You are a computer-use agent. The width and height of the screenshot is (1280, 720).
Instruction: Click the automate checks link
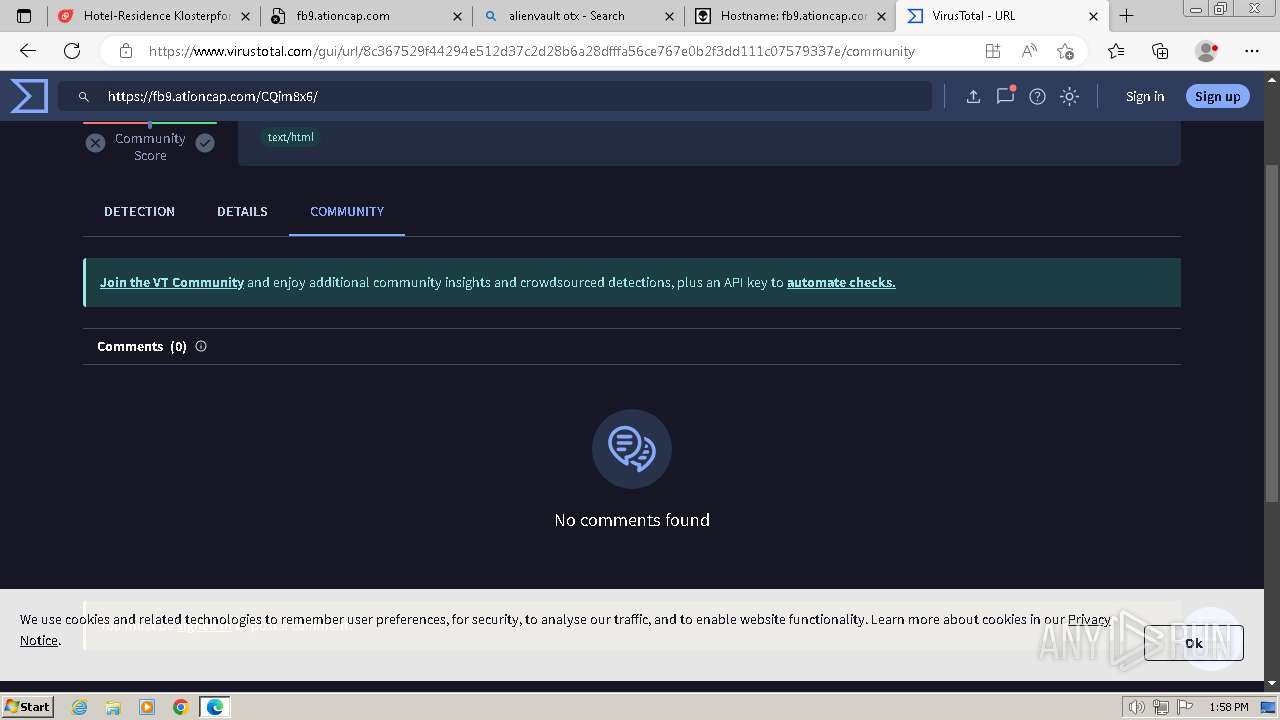point(841,282)
